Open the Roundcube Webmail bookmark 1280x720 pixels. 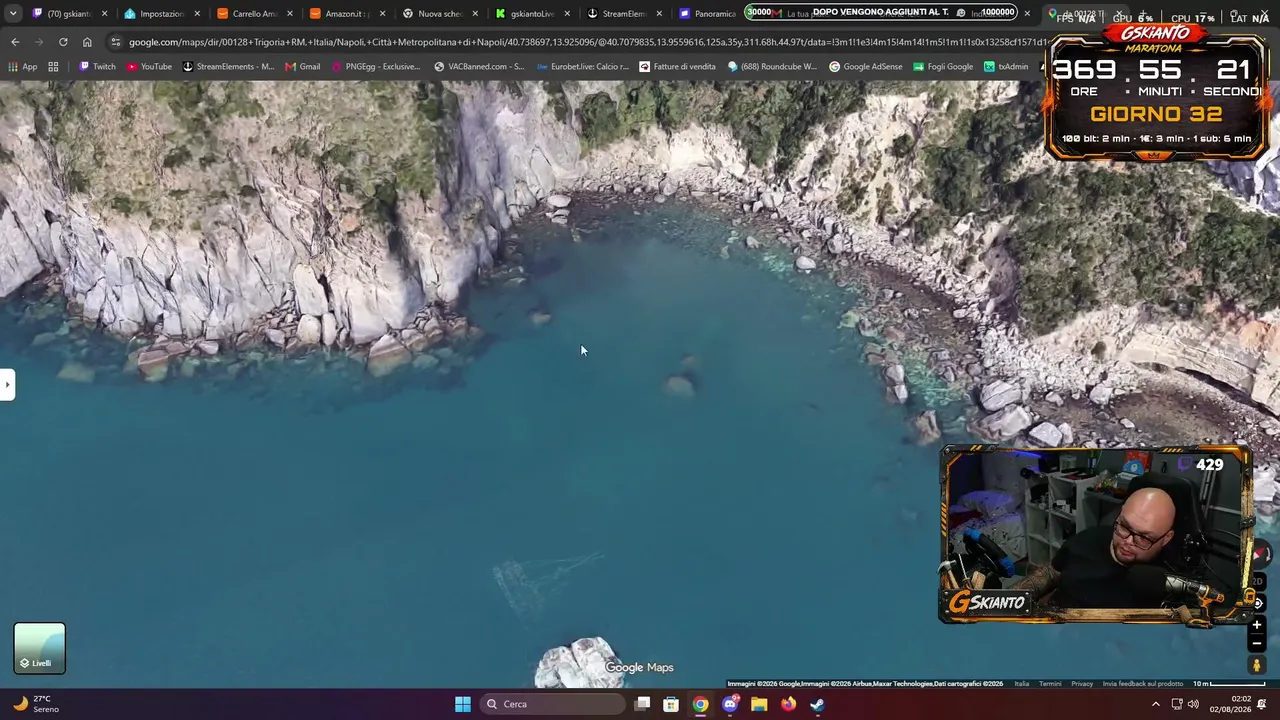pos(772,67)
